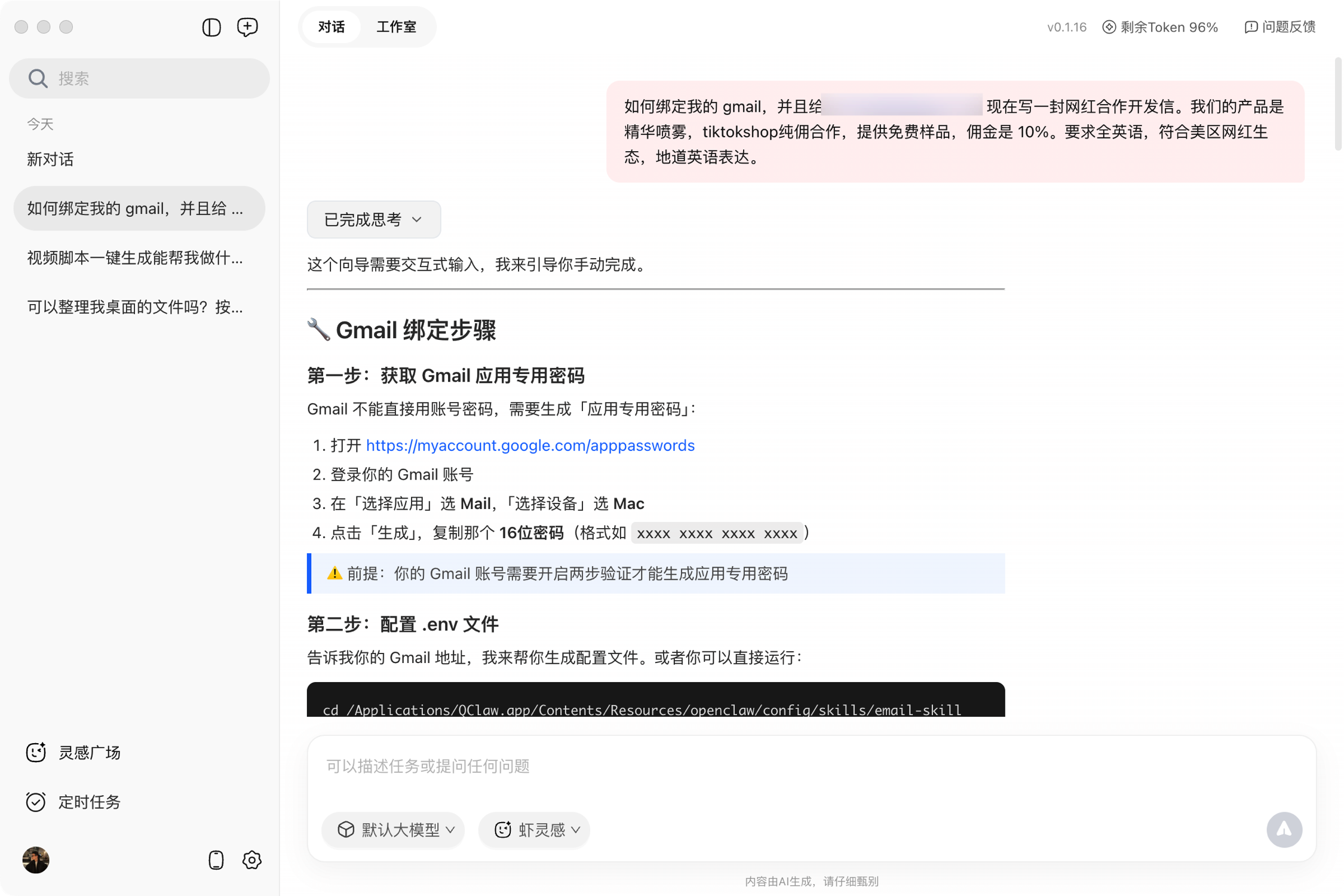This screenshot has height=896, width=1344.
Task: Open the myaccount.google.com apppasswords link
Action: (530, 446)
